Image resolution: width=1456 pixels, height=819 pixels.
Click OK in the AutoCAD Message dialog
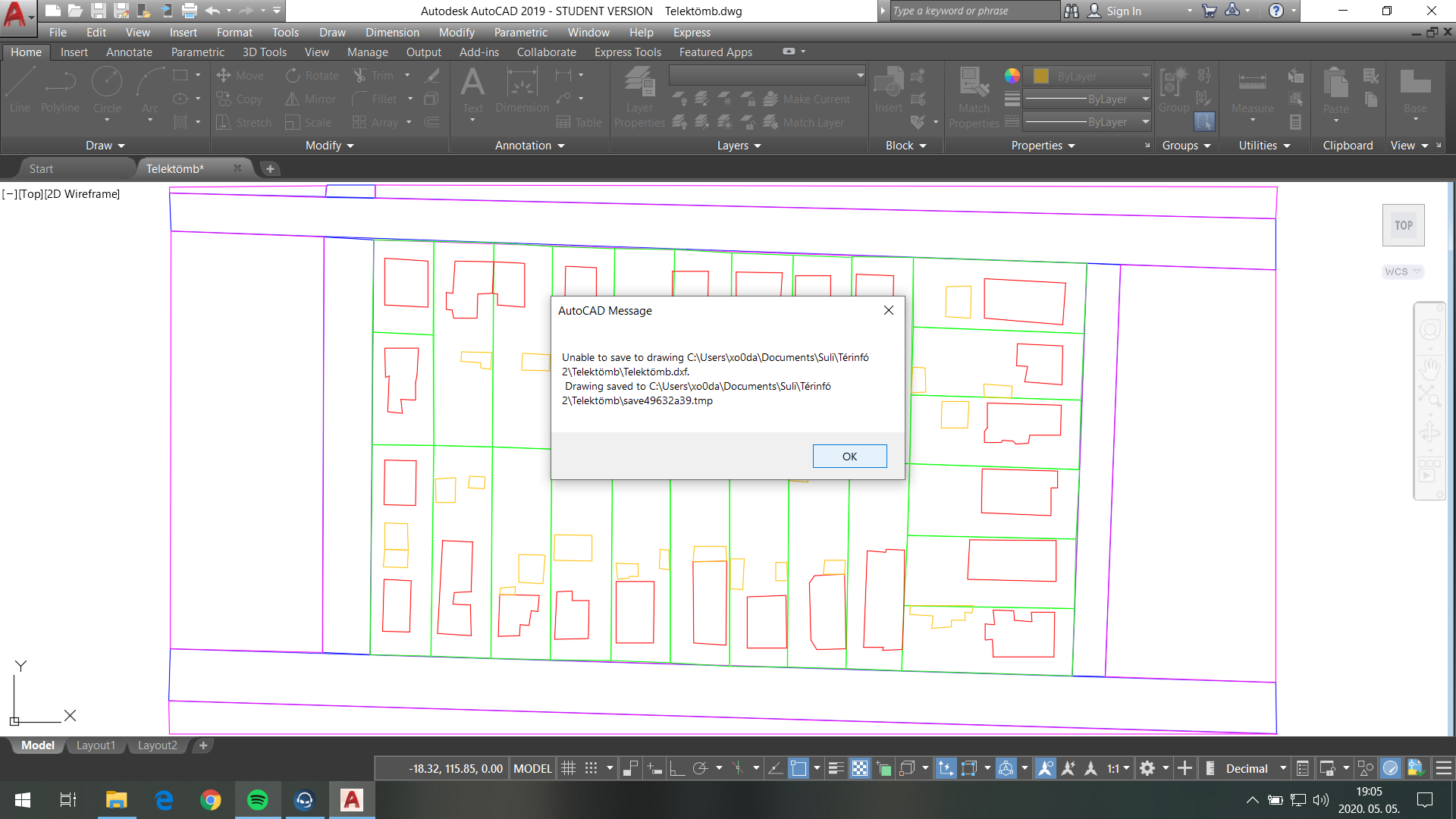pos(849,457)
